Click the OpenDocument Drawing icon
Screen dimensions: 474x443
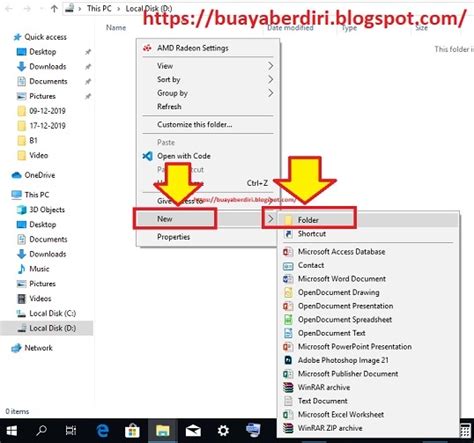(288, 293)
